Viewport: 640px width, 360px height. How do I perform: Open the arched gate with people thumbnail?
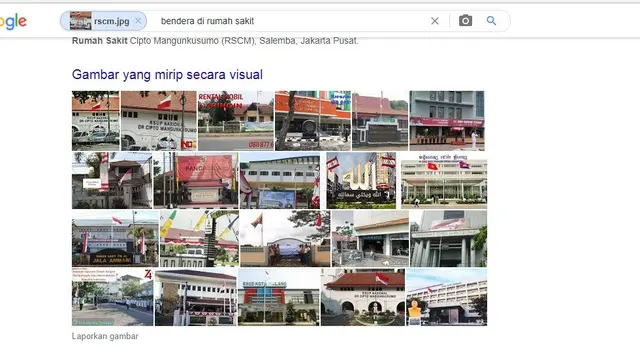click(x=285, y=239)
